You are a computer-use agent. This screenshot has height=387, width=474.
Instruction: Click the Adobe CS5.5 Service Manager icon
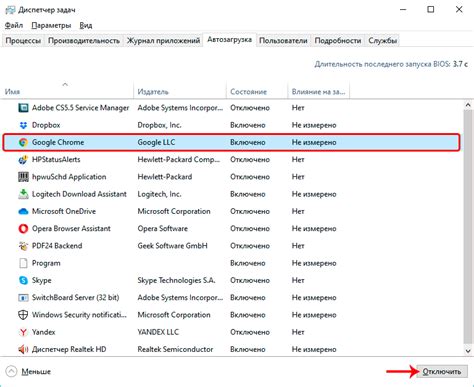[x=23, y=108]
